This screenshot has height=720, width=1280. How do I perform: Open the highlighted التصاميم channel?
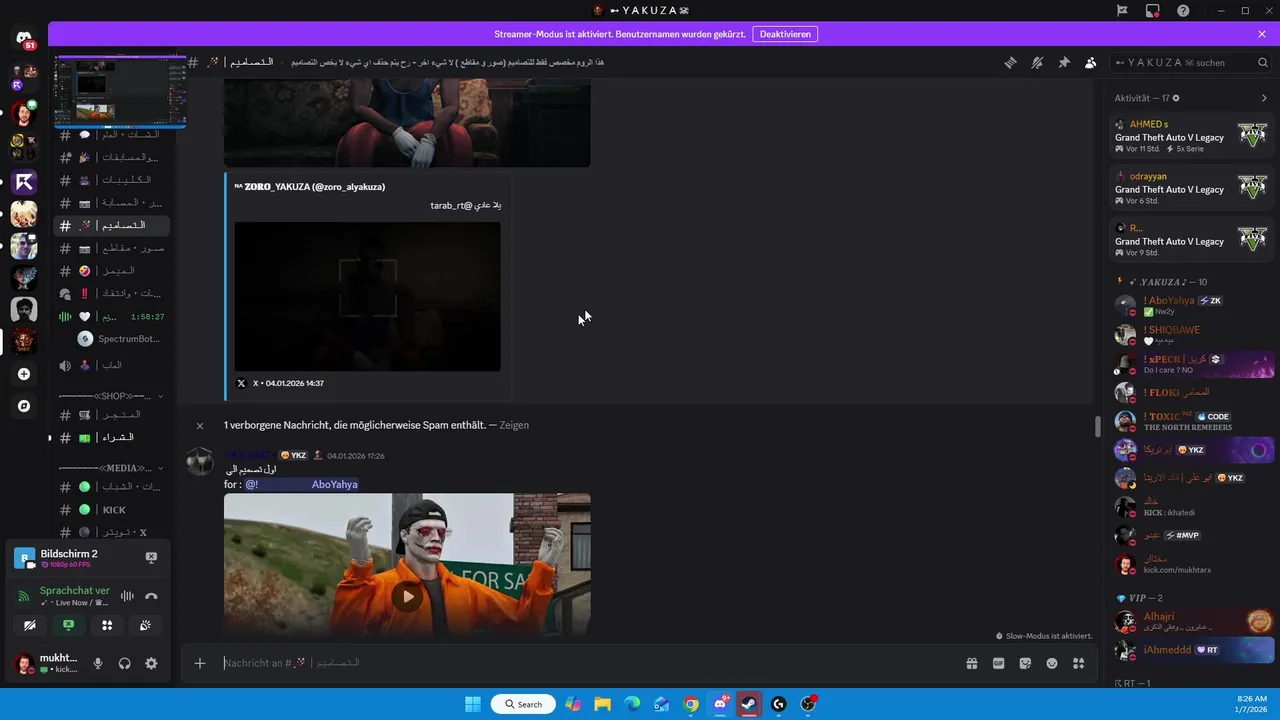tap(110, 226)
